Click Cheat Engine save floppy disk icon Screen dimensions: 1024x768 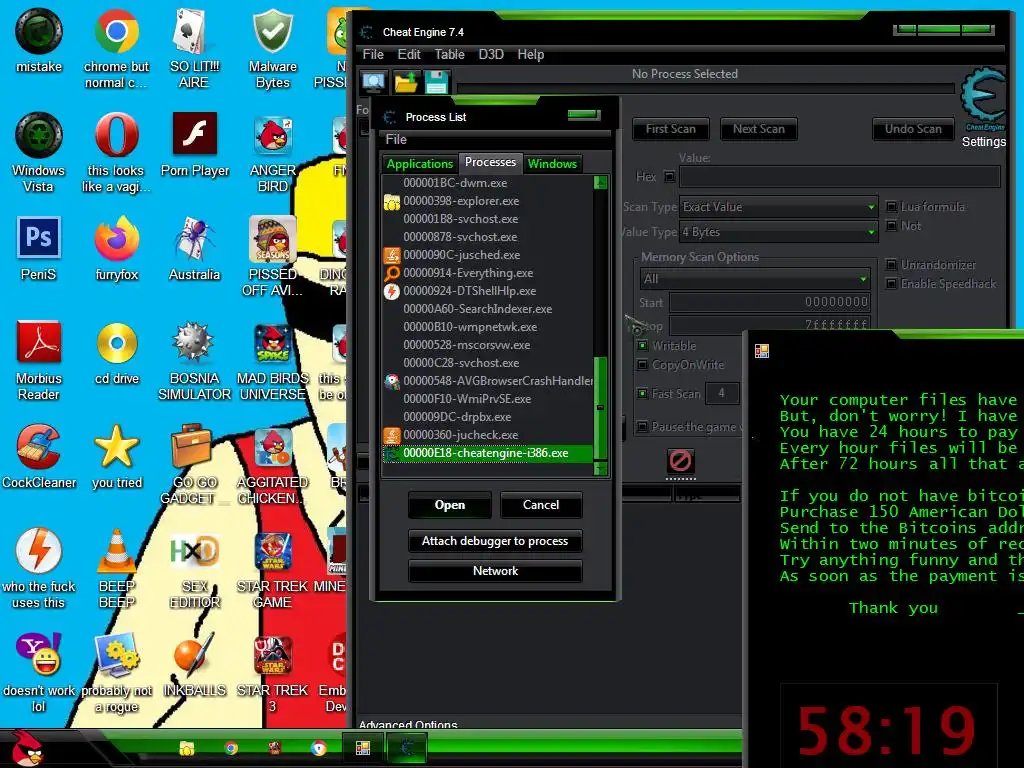436,82
